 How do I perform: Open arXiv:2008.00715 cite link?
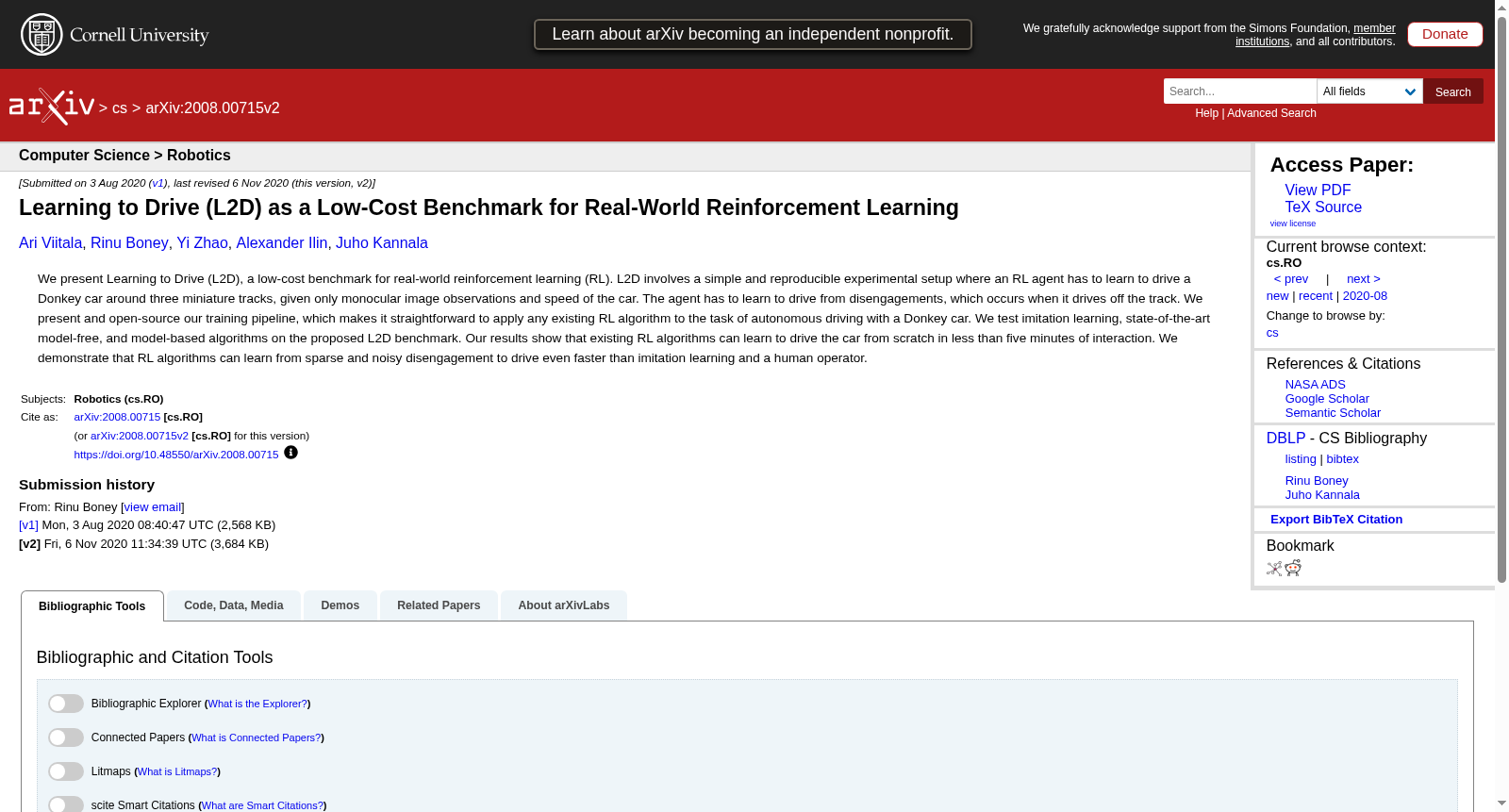click(x=117, y=417)
